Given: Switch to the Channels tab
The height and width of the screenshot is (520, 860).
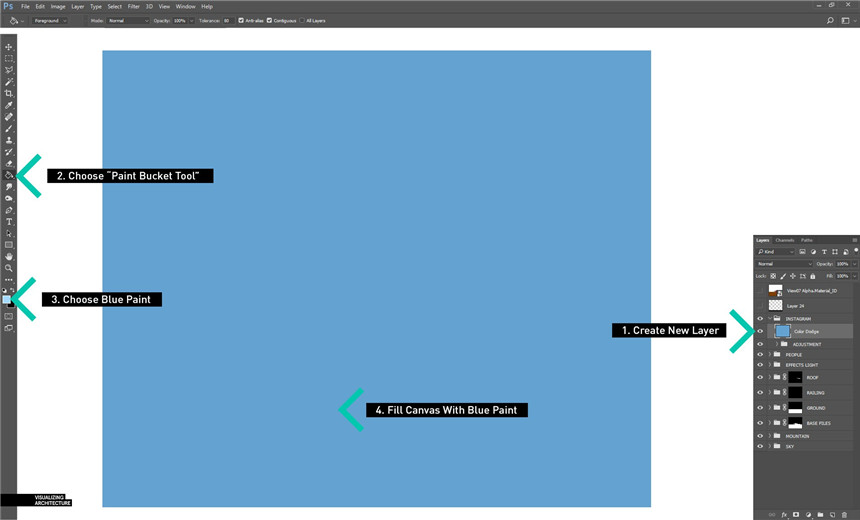Looking at the screenshot, I should (785, 240).
